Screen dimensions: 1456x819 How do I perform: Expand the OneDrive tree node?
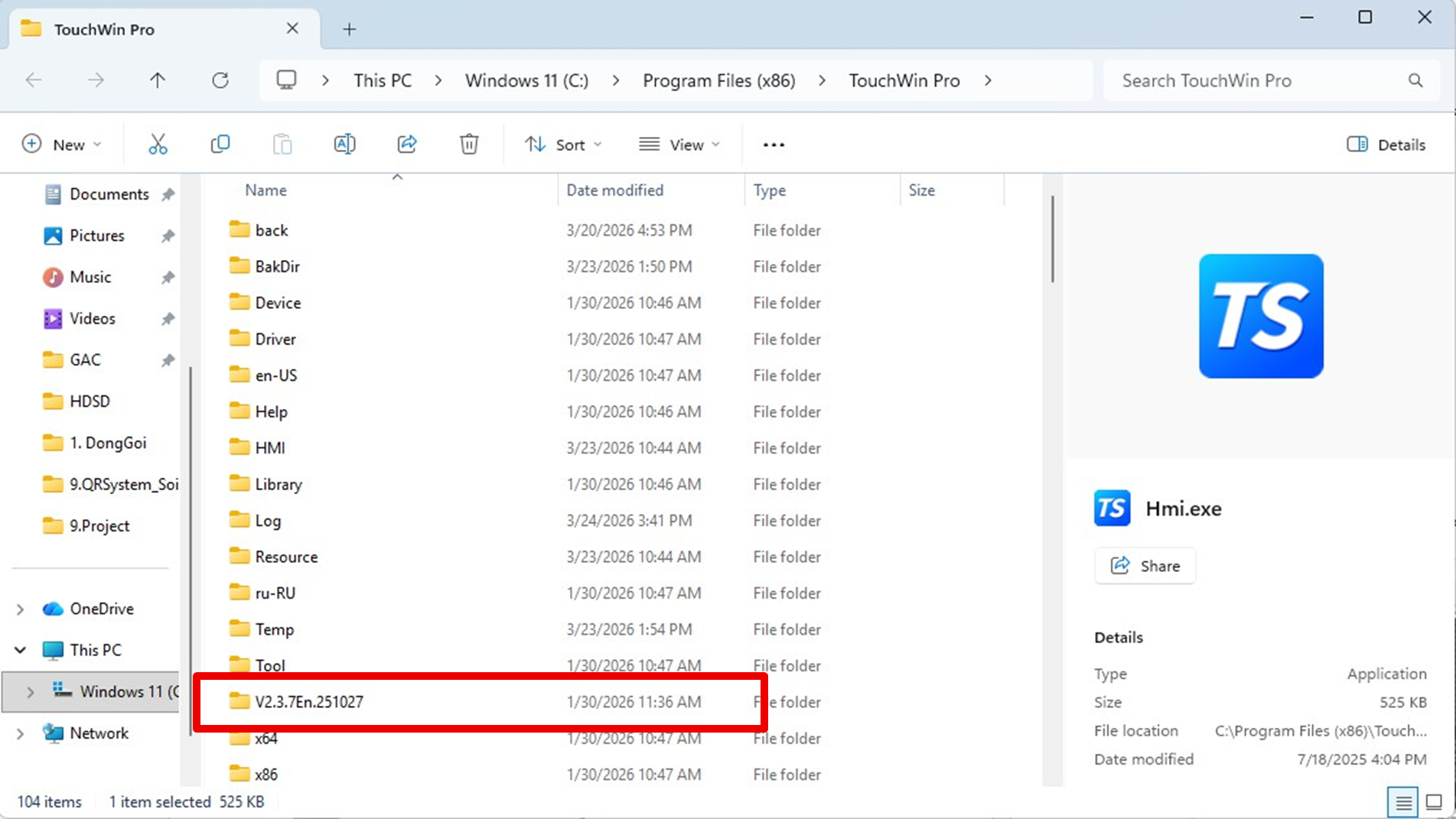pos(21,609)
